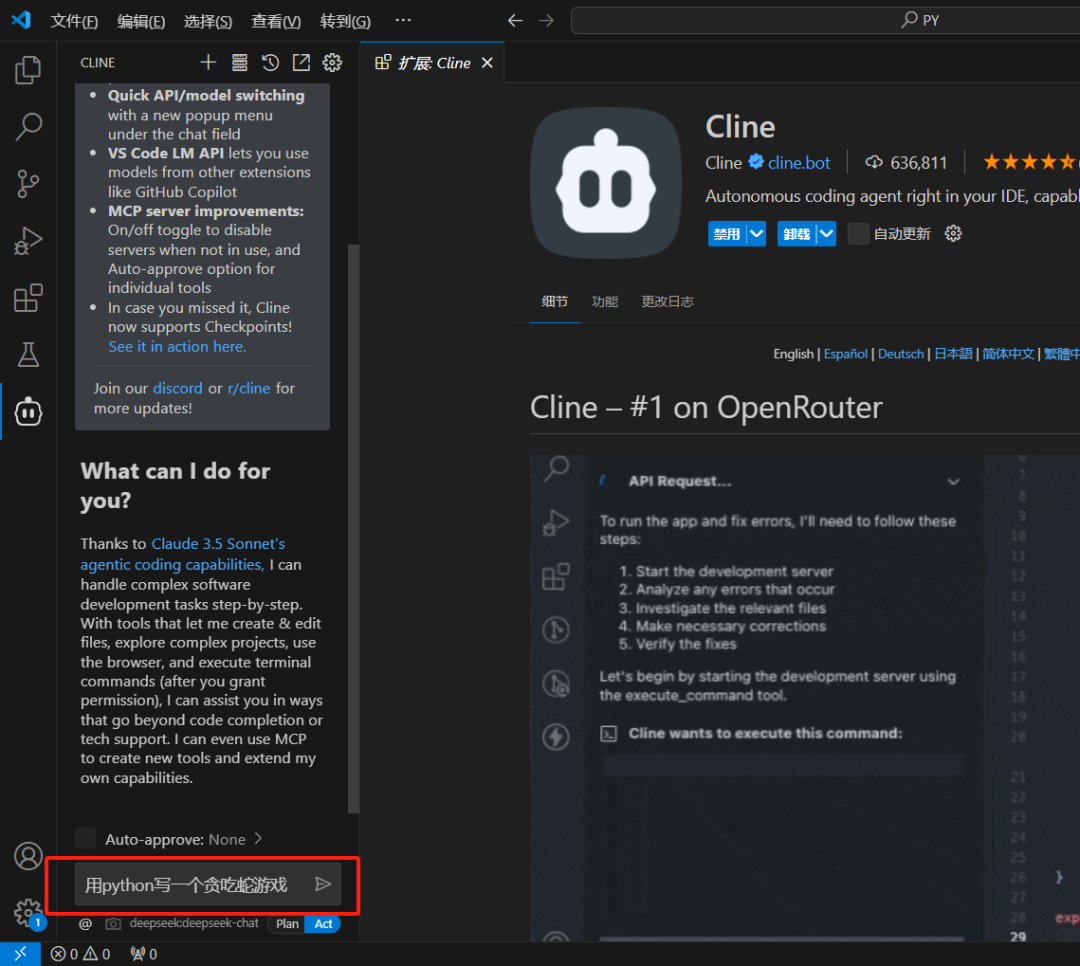Screen dimensions: 1080x966
Task: Switch README to 日本語
Action: [953, 354]
